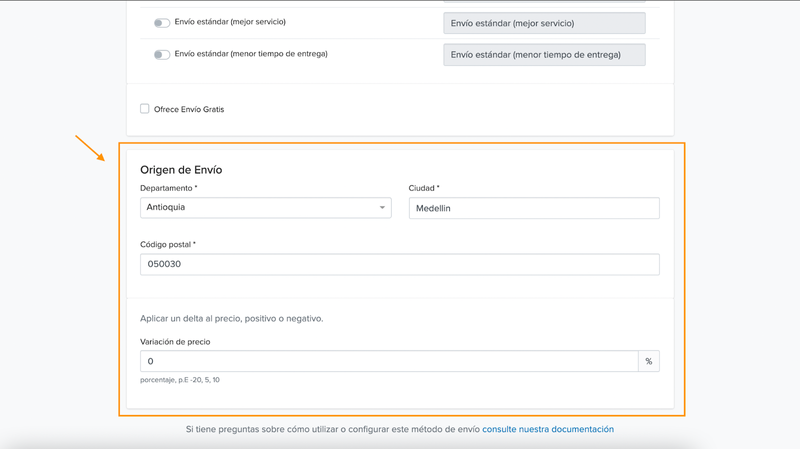This screenshot has width=800, height=449.
Task: Click the porcentaje hint text below input
Action: [180, 380]
